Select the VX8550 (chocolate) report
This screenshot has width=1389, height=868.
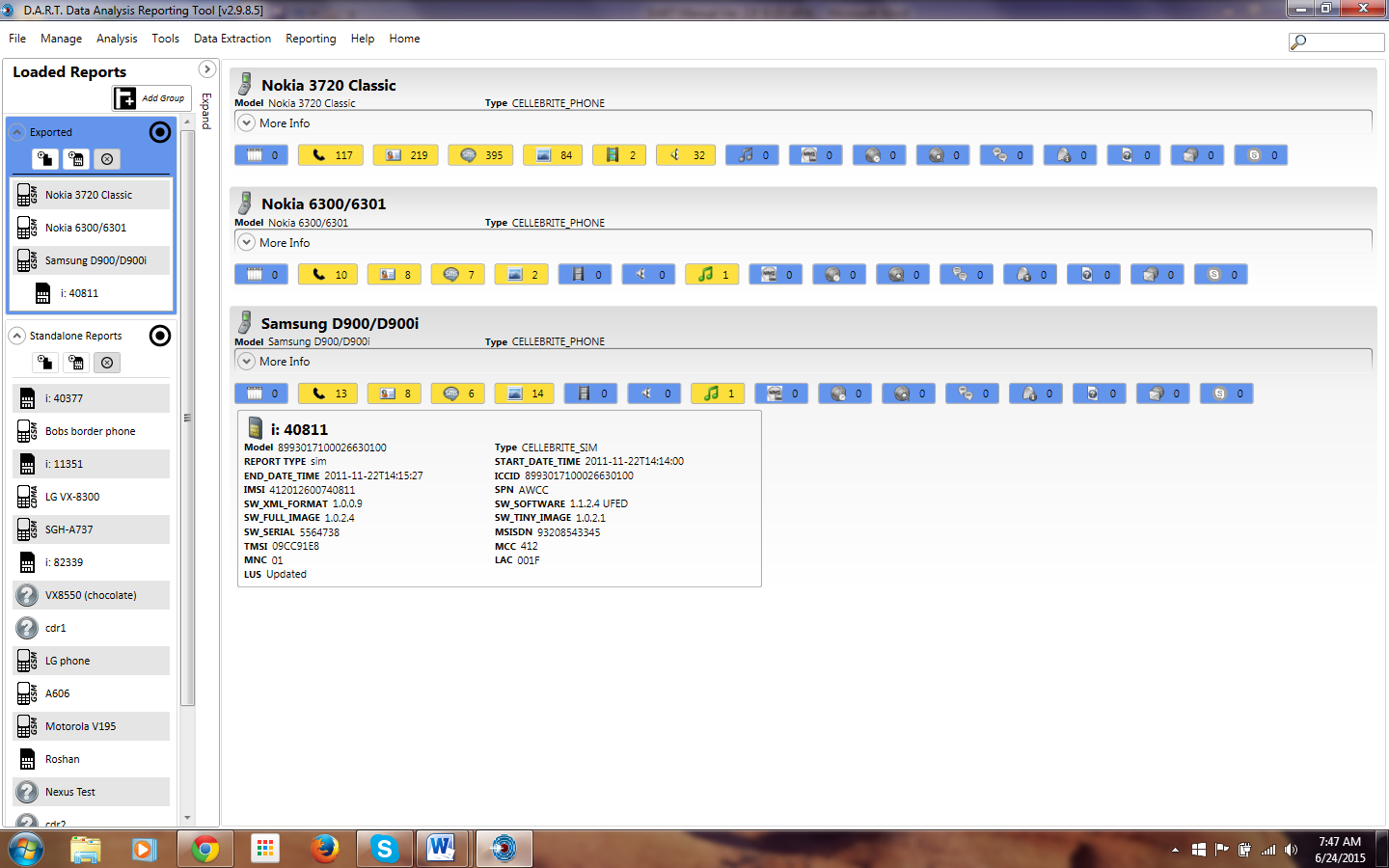(92, 595)
